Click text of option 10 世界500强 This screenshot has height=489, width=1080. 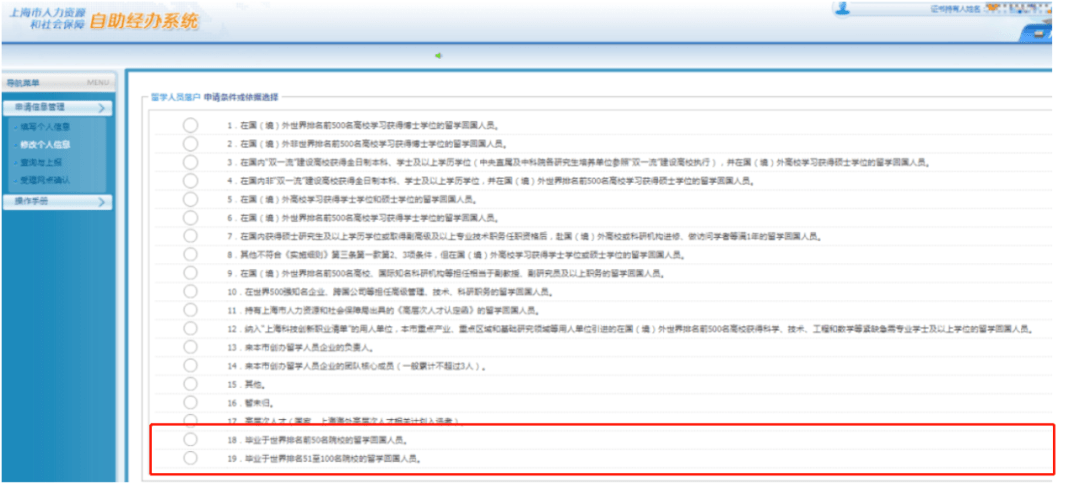390,292
